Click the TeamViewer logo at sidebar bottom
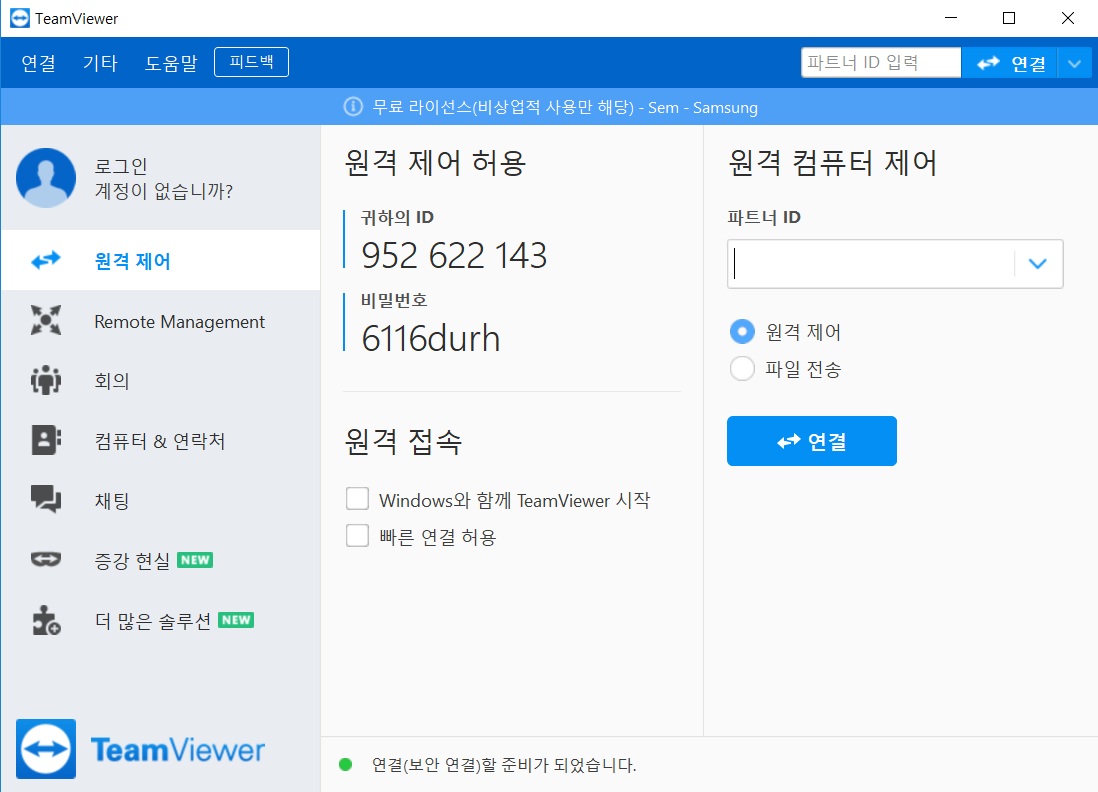 coord(141,749)
